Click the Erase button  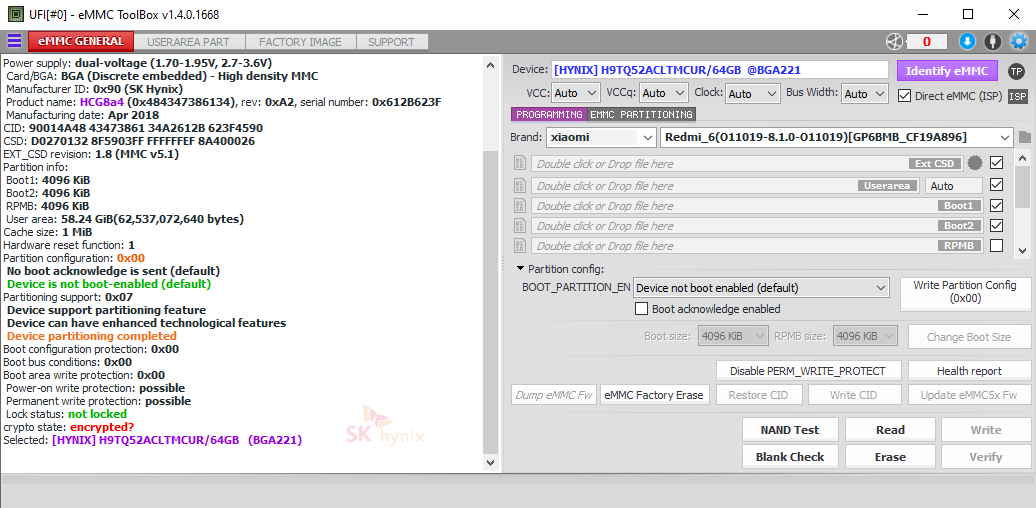[x=890, y=456]
